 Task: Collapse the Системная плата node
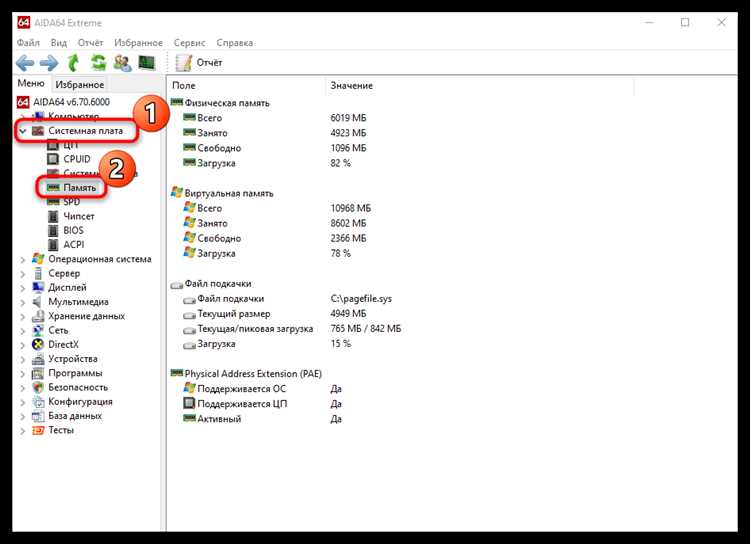(x=22, y=131)
